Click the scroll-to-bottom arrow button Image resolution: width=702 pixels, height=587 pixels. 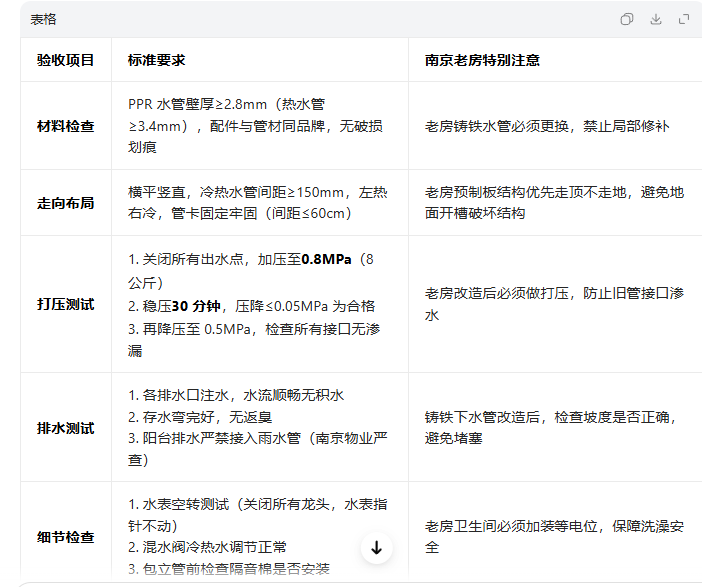(377, 548)
